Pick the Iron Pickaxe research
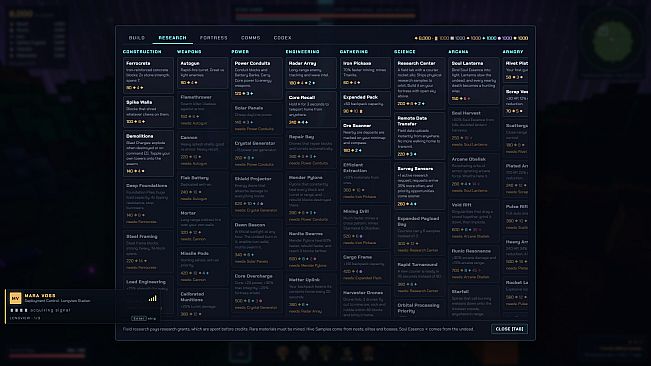 click(365, 73)
